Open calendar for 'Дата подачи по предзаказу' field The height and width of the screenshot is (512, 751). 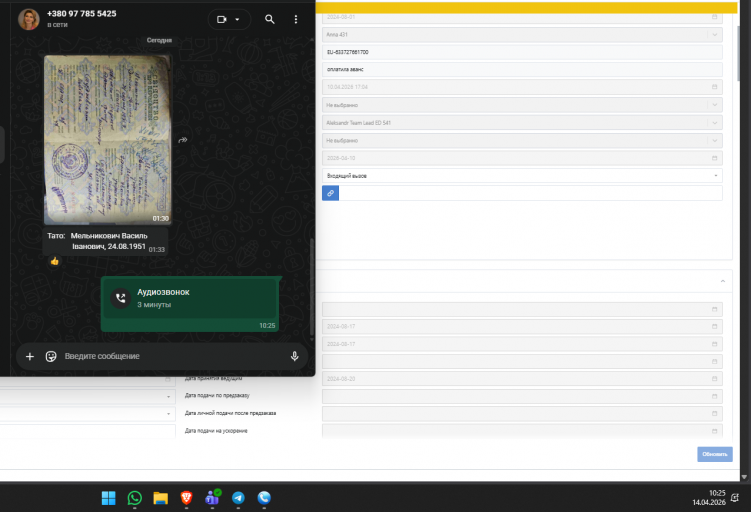(714, 396)
